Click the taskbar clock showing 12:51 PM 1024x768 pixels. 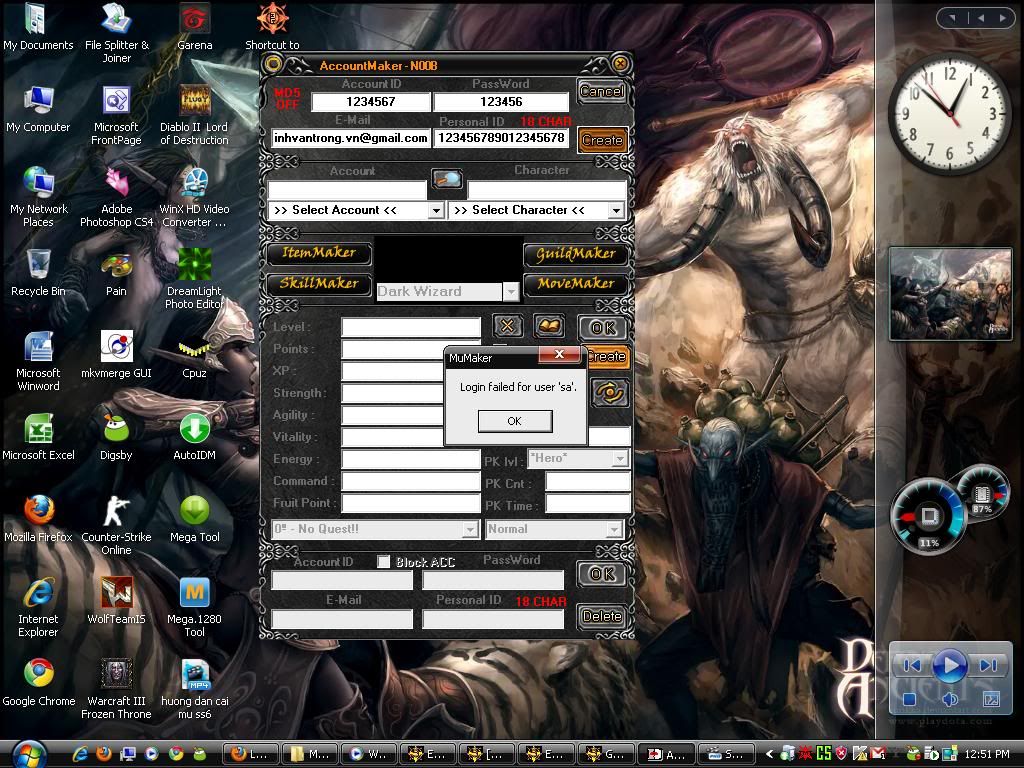click(x=987, y=754)
